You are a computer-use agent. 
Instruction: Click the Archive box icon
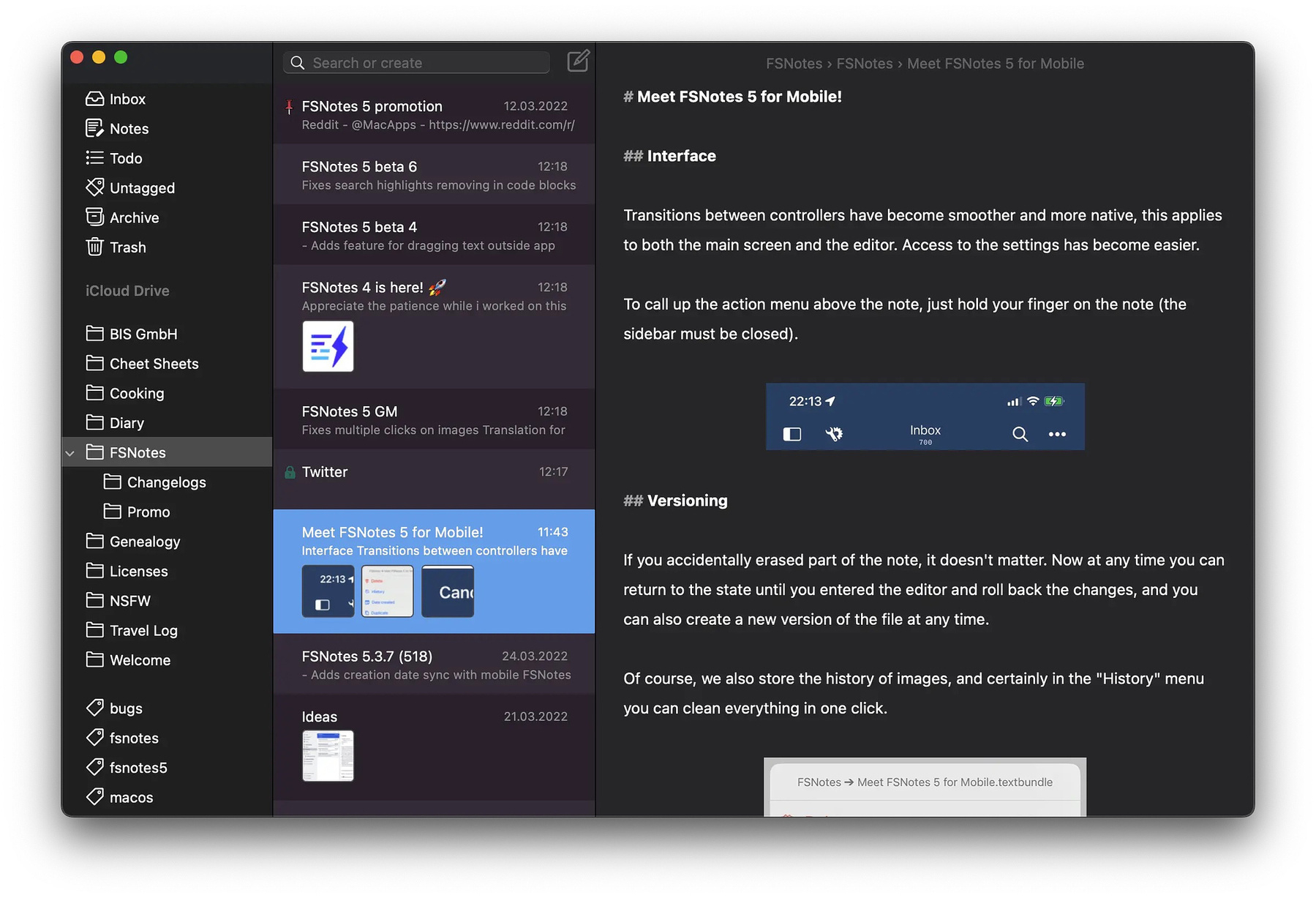pos(94,217)
